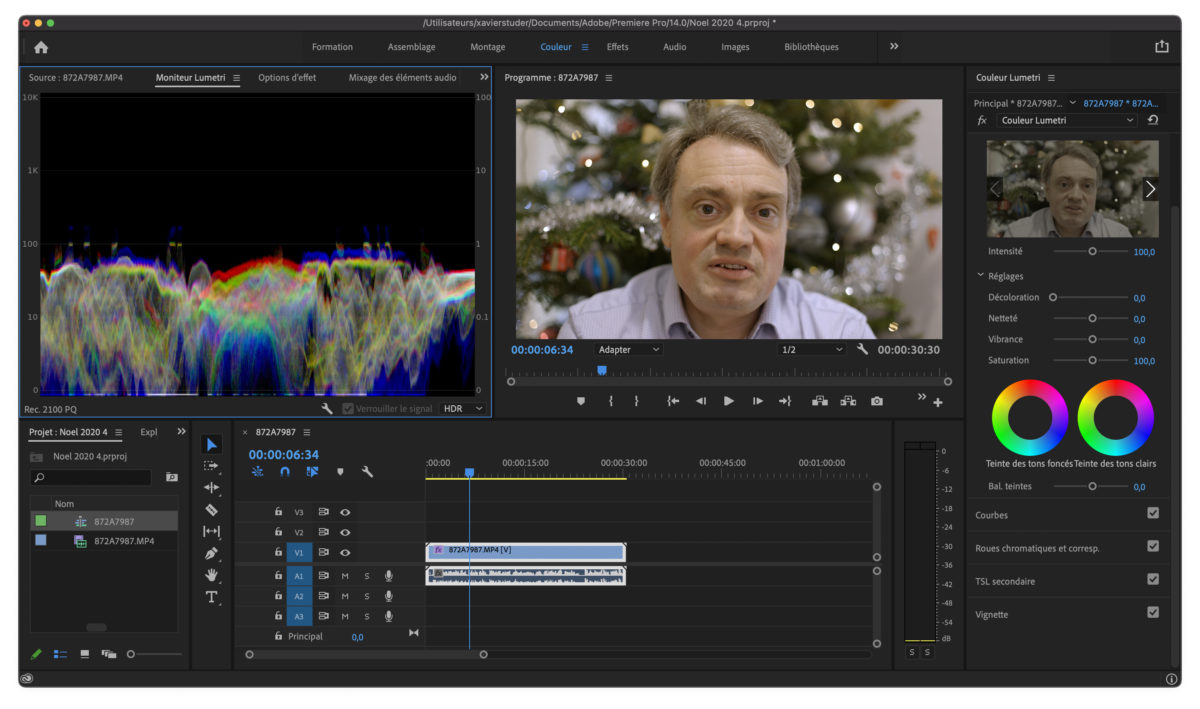Step forward one frame
1200x709 pixels.
click(x=758, y=401)
